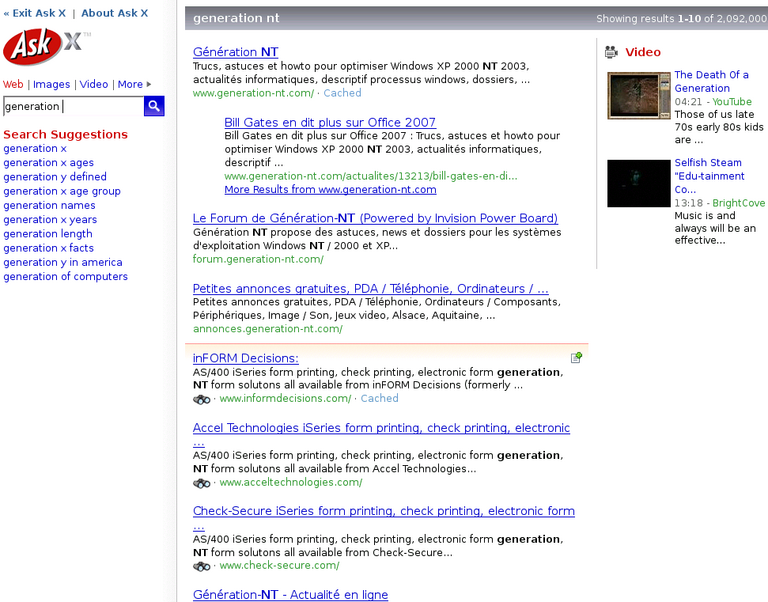Open the 'Génération NT' first result

pos(236,52)
